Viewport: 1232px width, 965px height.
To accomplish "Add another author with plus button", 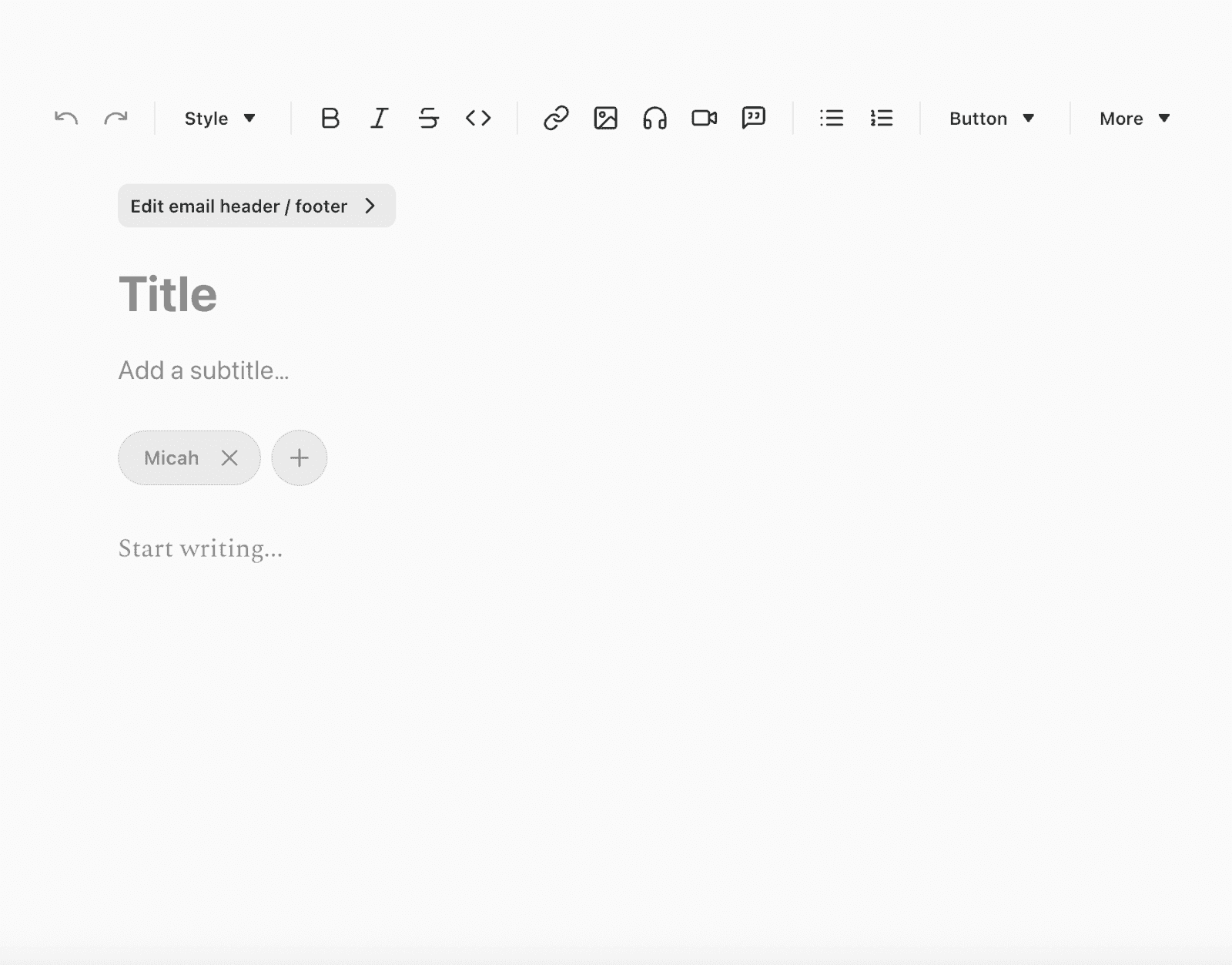I will click(299, 458).
